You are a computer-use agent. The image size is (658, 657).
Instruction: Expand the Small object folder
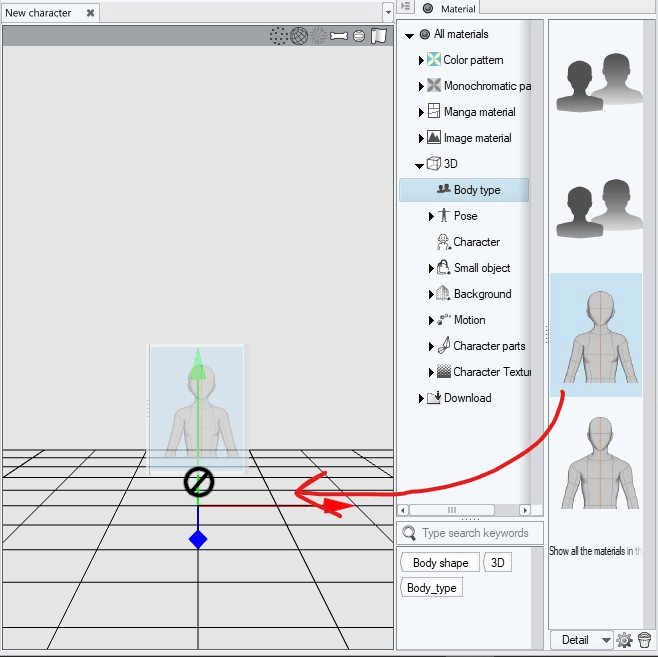tap(431, 269)
